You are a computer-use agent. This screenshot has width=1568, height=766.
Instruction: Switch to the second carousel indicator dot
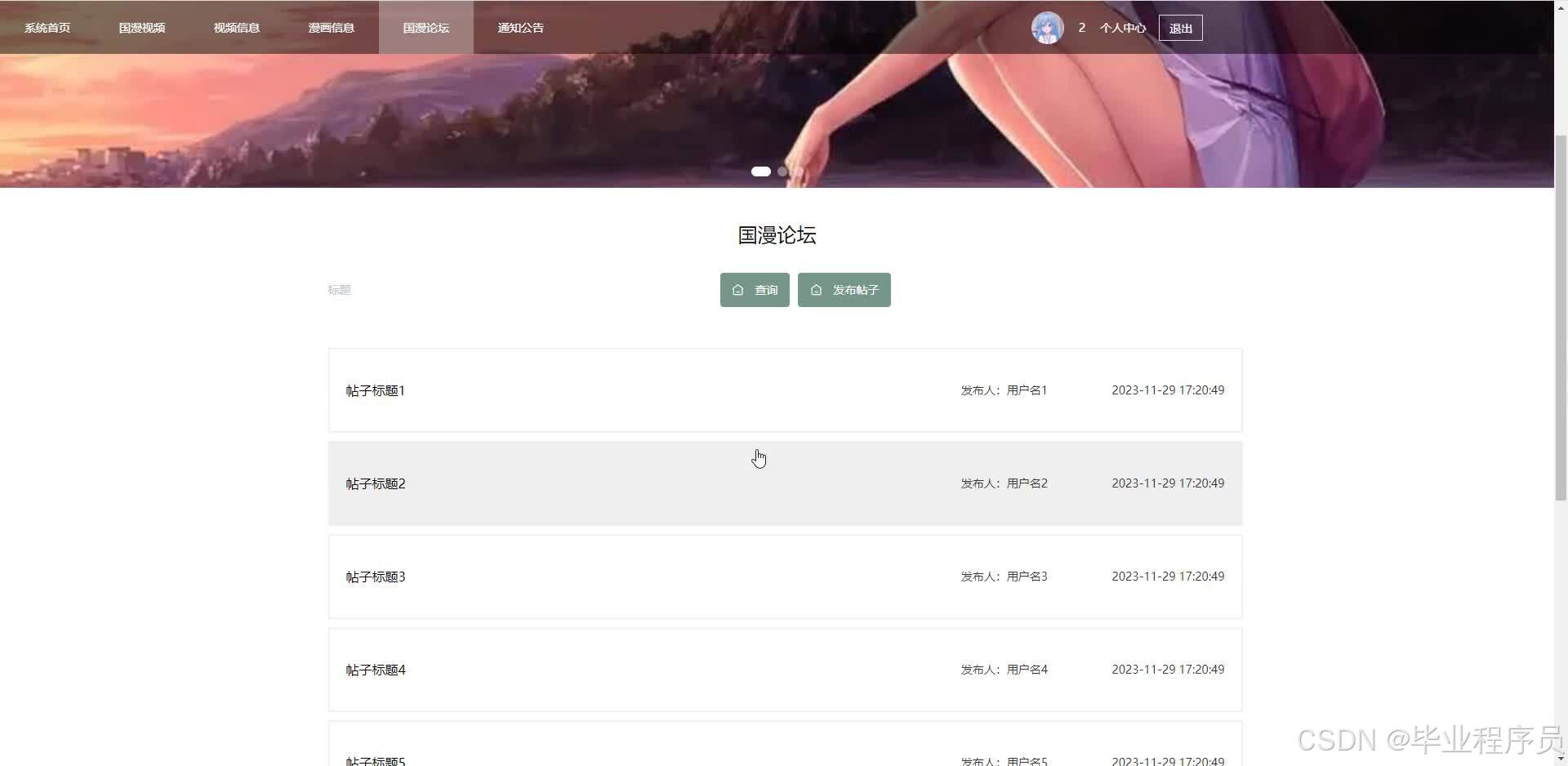782,171
